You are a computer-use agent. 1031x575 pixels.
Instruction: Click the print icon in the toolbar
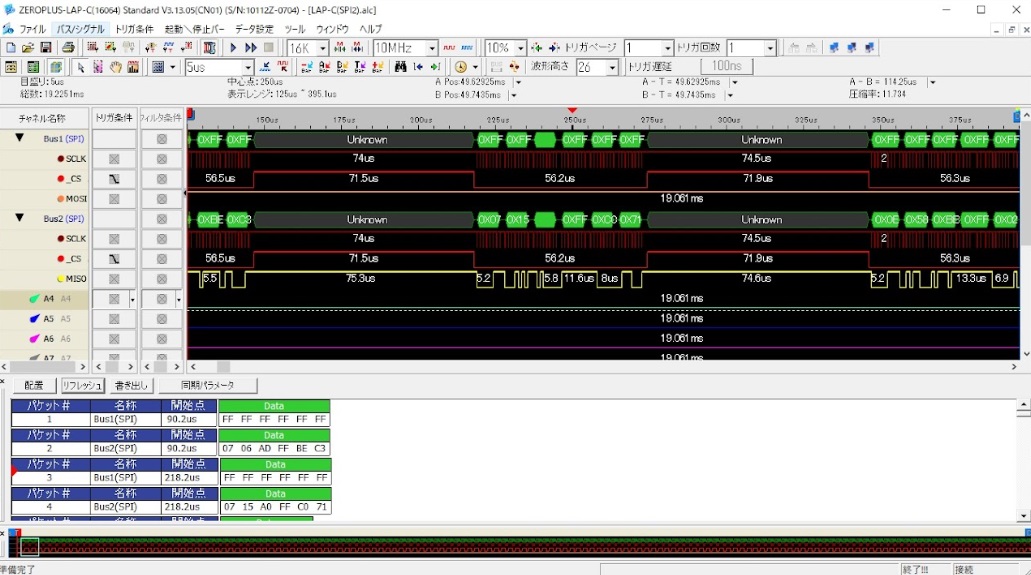pyautogui.click(x=68, y=48)
